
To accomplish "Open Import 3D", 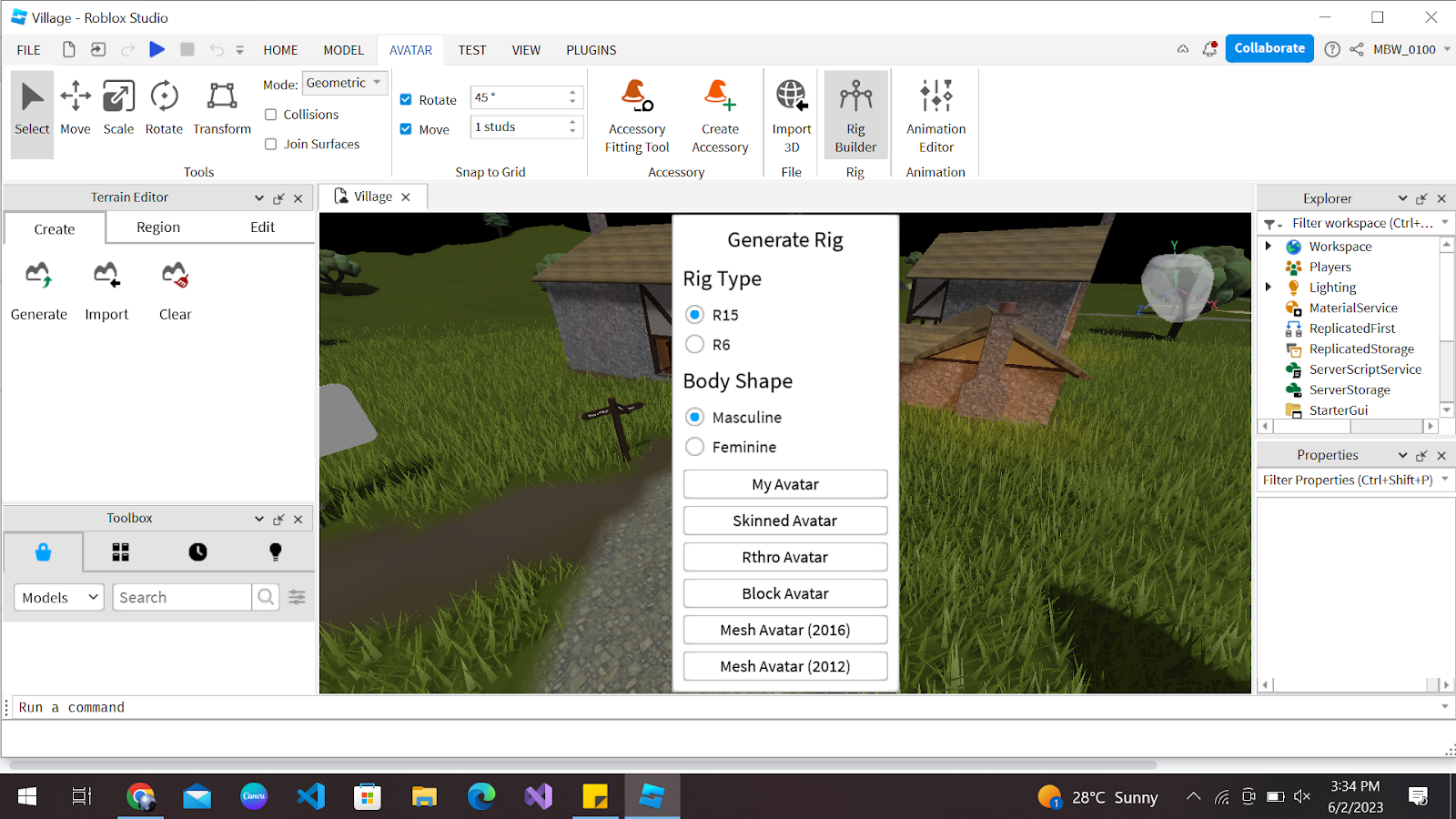I will click(791, 116).
